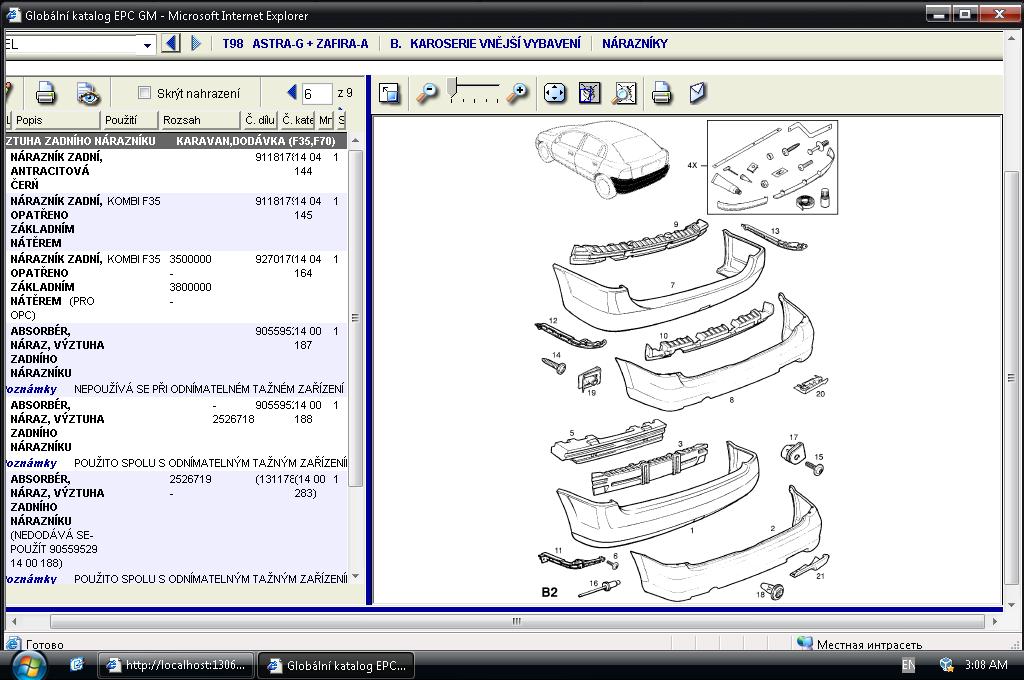Viewport: 1024px width, 680px height.
Task: Select the 'NÁRAZNÍKY' breadcrumb link
Action: (634, 44)
